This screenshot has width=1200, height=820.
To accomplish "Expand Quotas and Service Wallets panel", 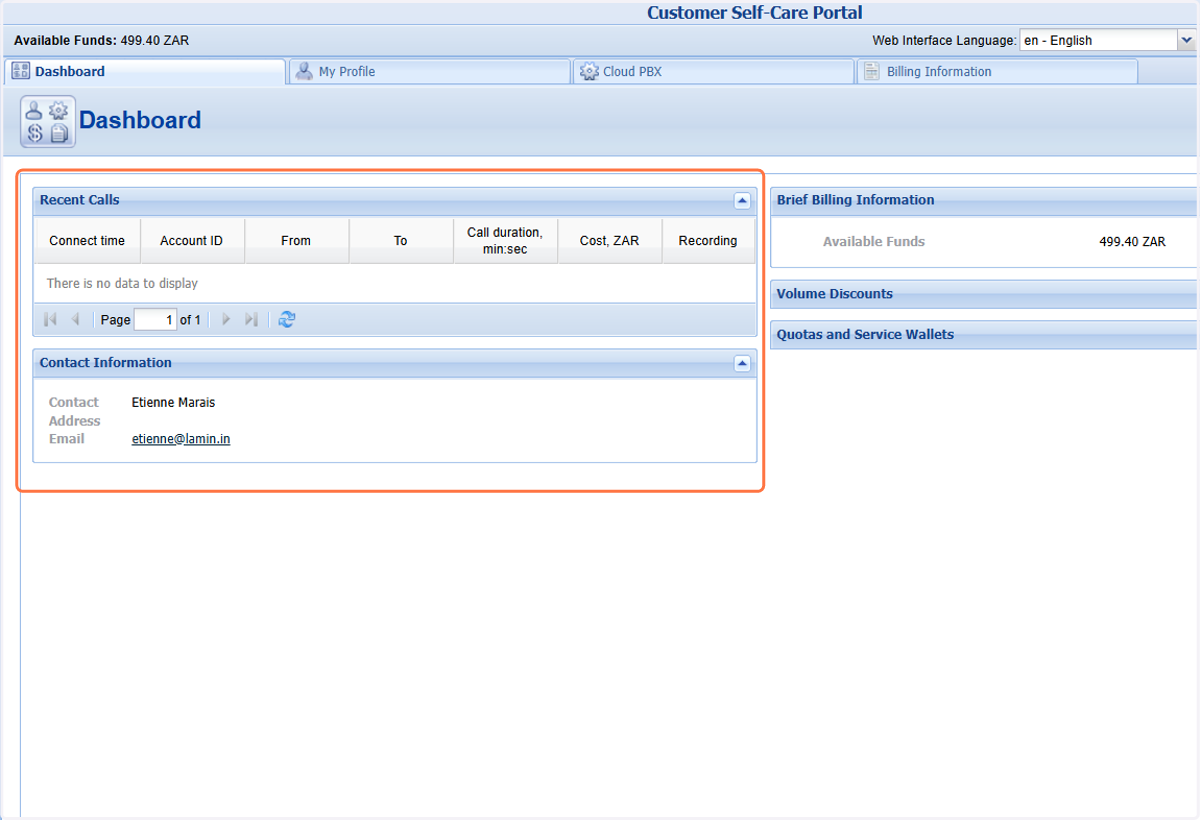I will [983, 335].
